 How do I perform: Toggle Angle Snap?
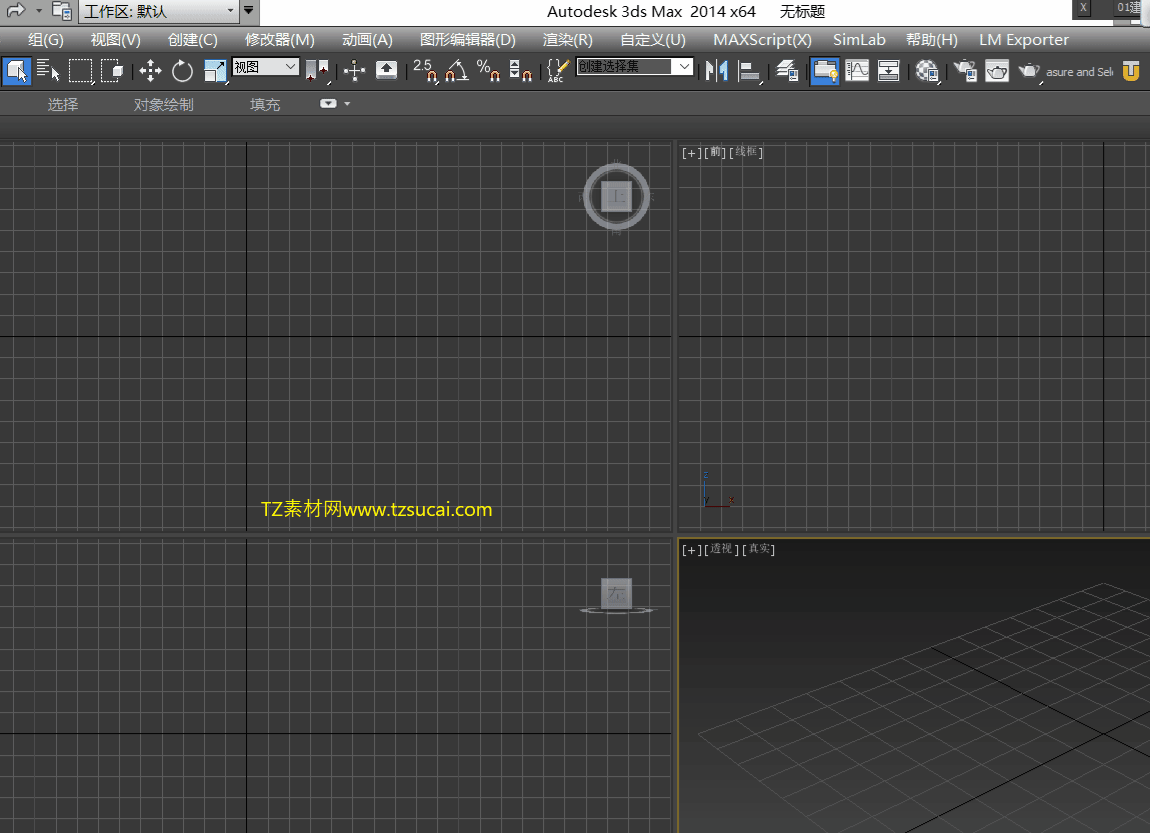point(456,70)
